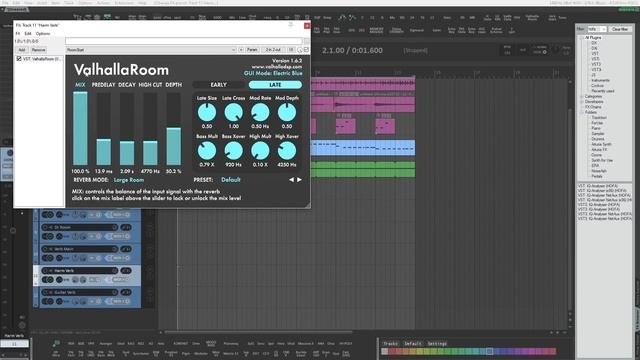Image resolution: width=640 pixels, height=360 pixels.
Task: Switch to the LATE reverb section
Action: [275, 84]
